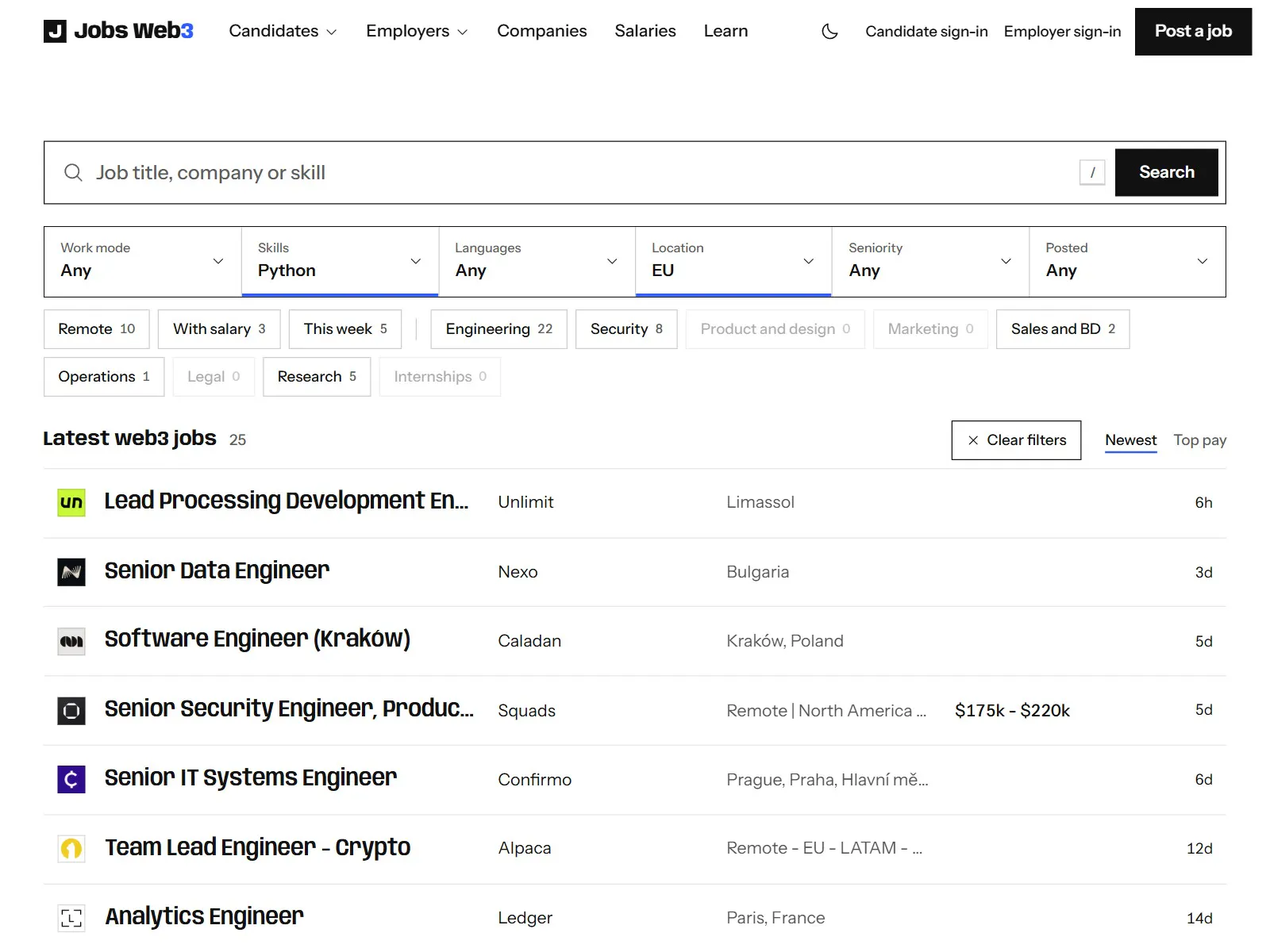
Task: Expand the Seniority dropdown
Action: pyautogui.click(x=930, y=262)
